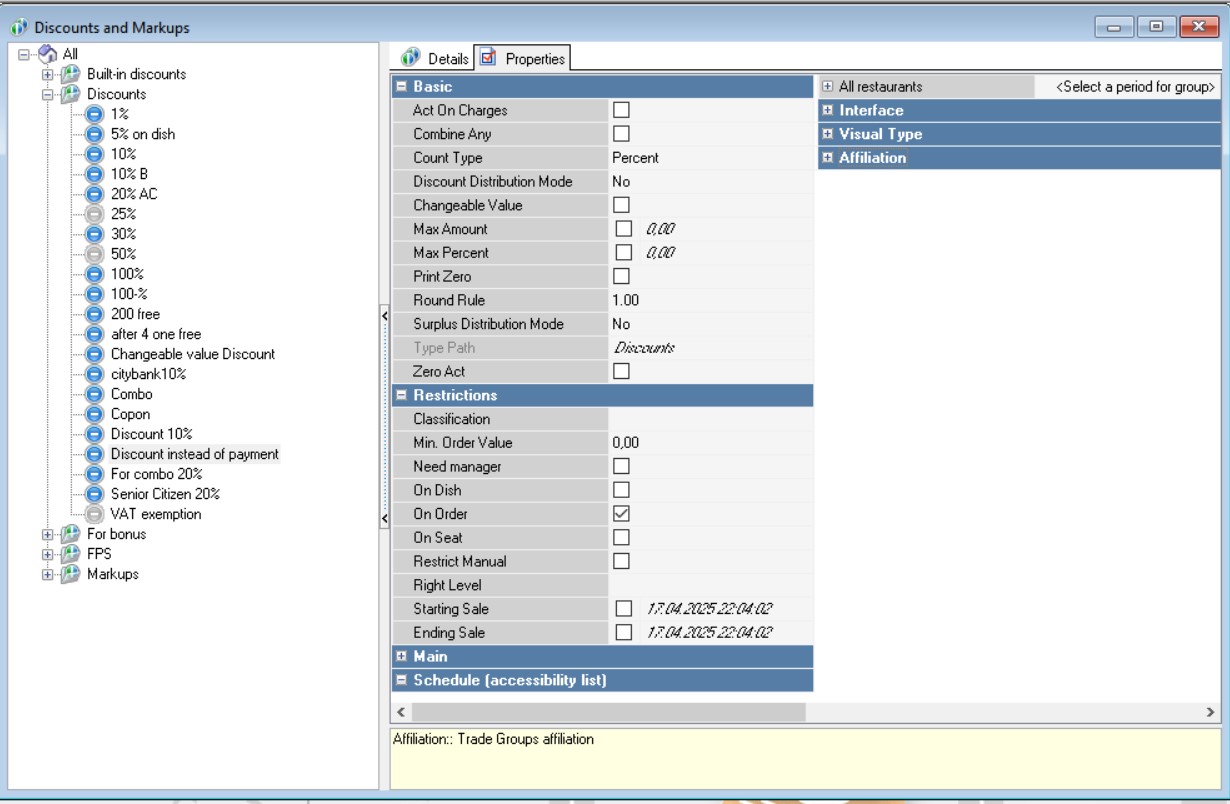Click the Markups folder icon
1230x804 pixels.
click(69, 574)
